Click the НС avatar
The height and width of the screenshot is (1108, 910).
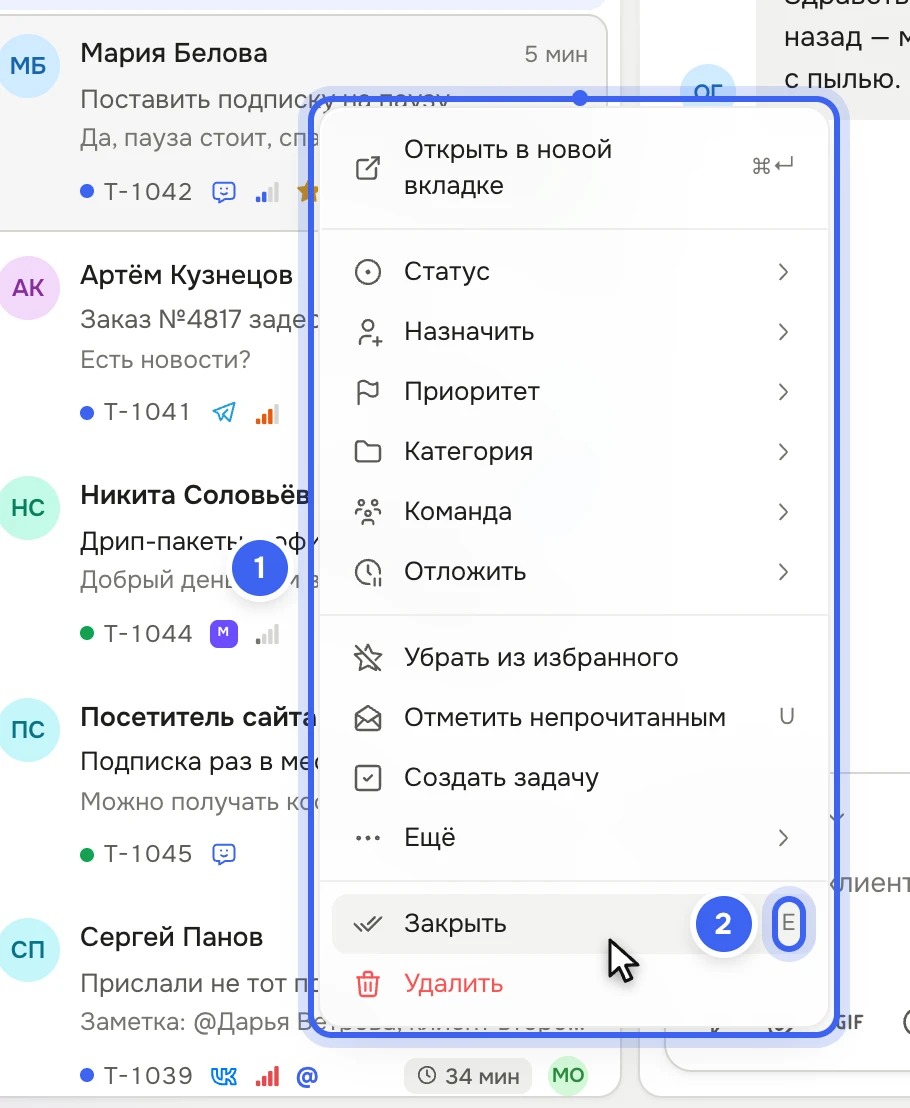[28, 508]
